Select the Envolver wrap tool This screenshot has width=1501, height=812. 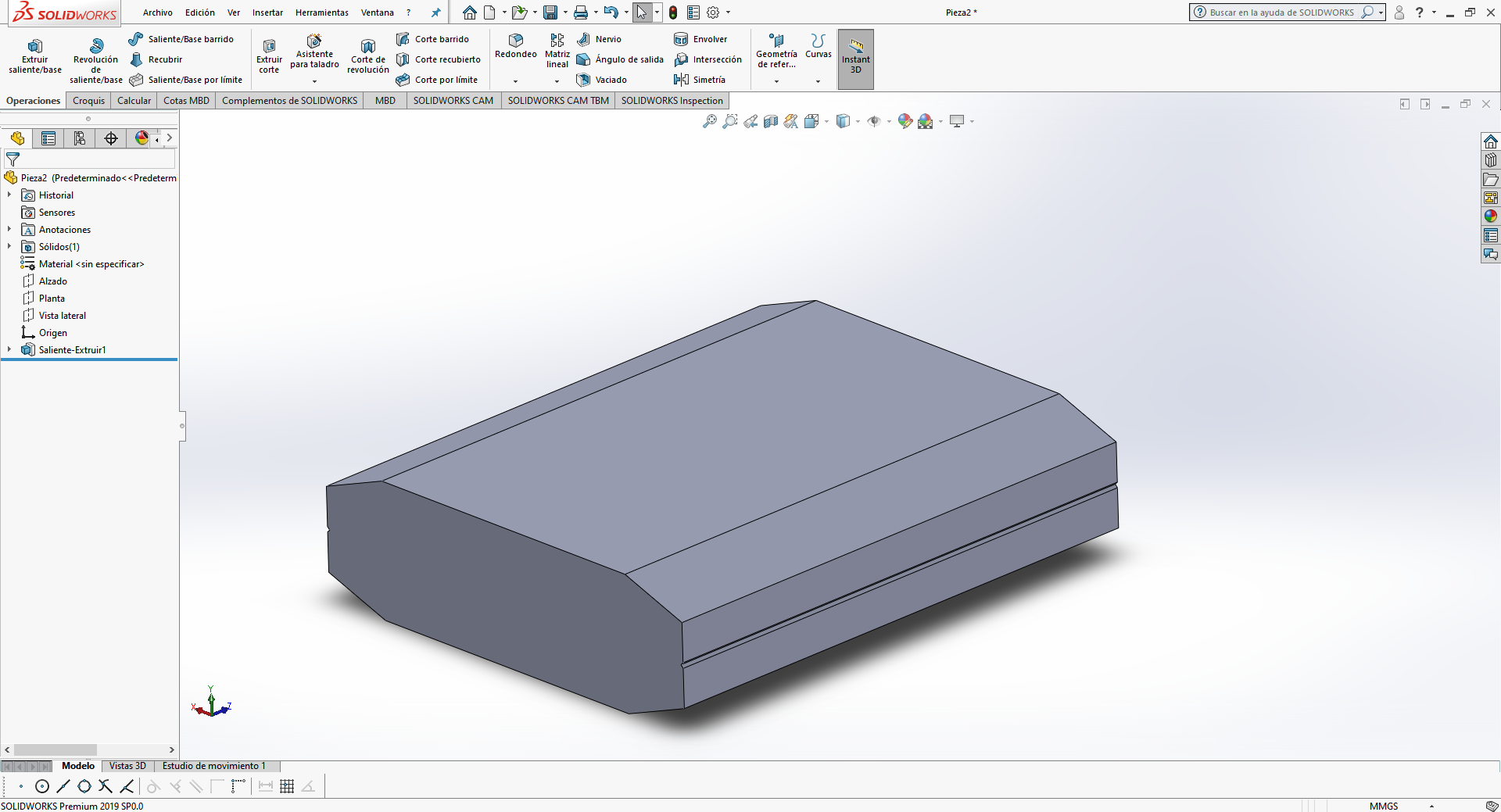(700, 39)
